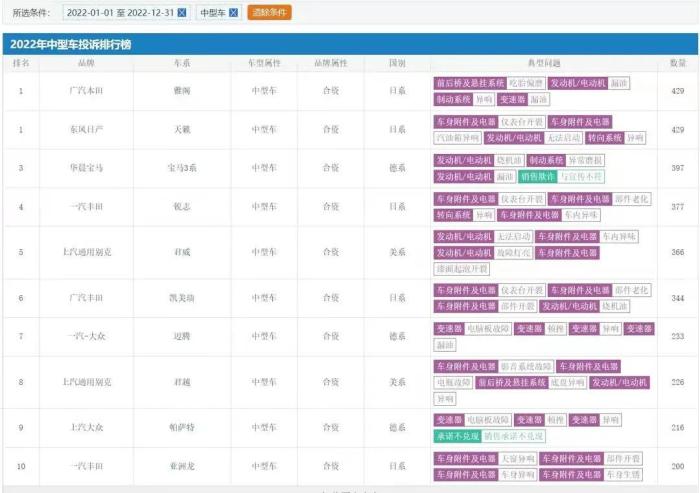Click the 电瓶故障 issue label

click(x=453, y=383)
